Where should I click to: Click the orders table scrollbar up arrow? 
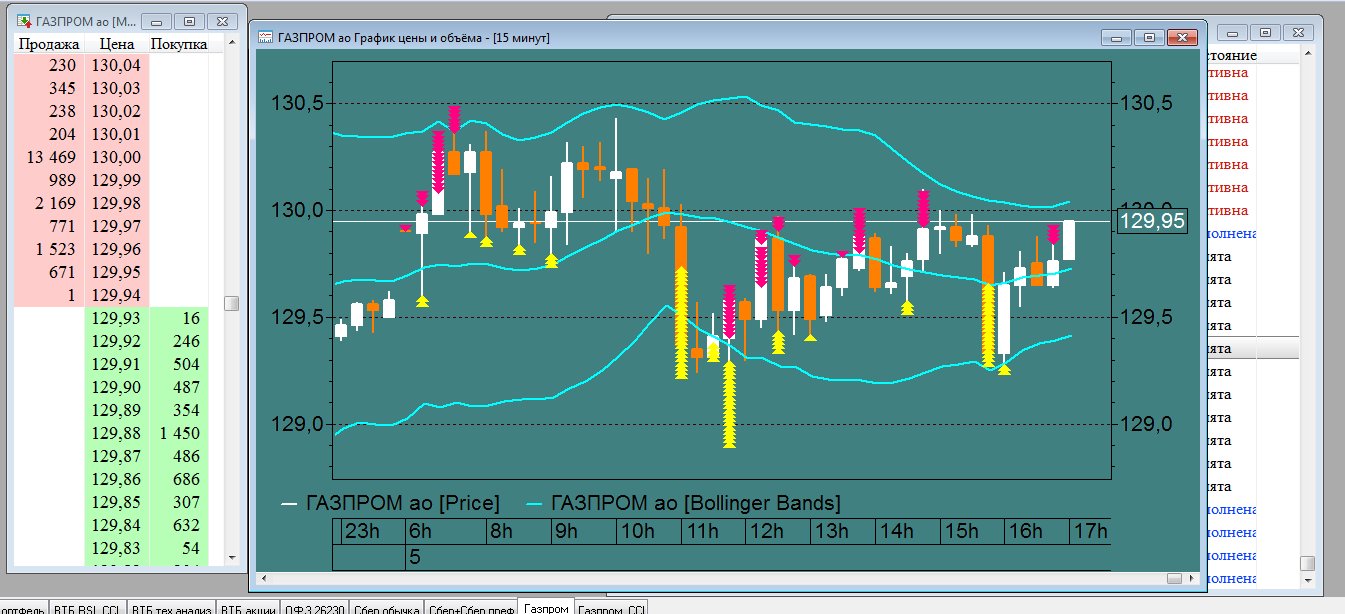1307,52
